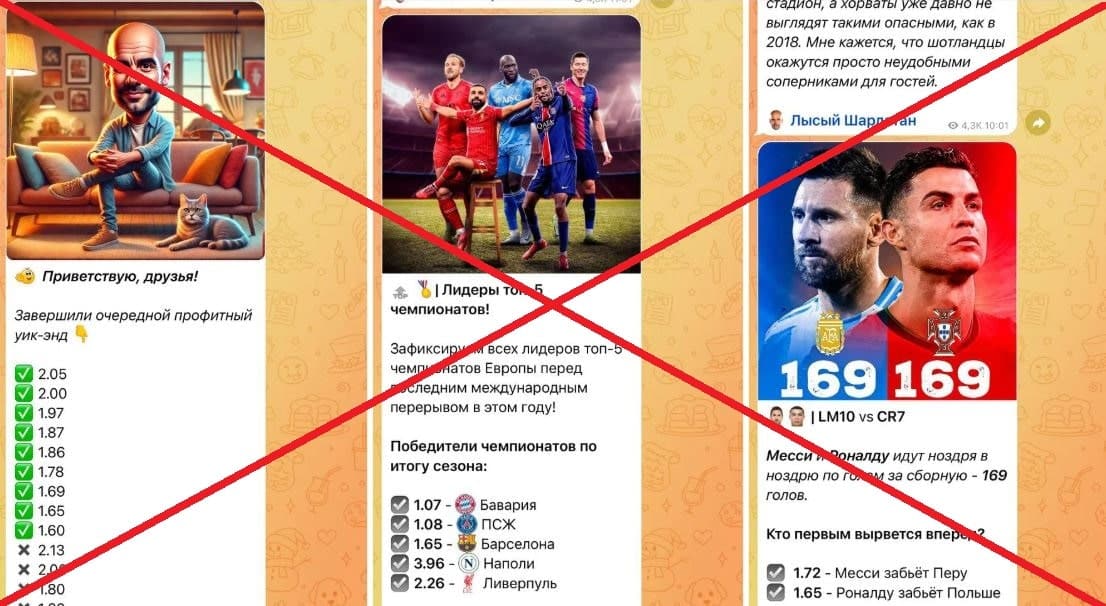
Task: Open the Лысый Шарлатан channel name link
Action: coord(853,121)
